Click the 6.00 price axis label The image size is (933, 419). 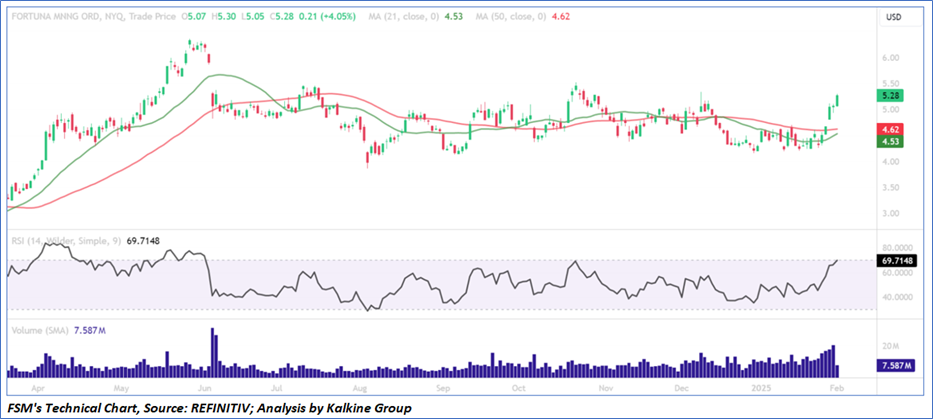pyautogui.click(x=891, y=58)
